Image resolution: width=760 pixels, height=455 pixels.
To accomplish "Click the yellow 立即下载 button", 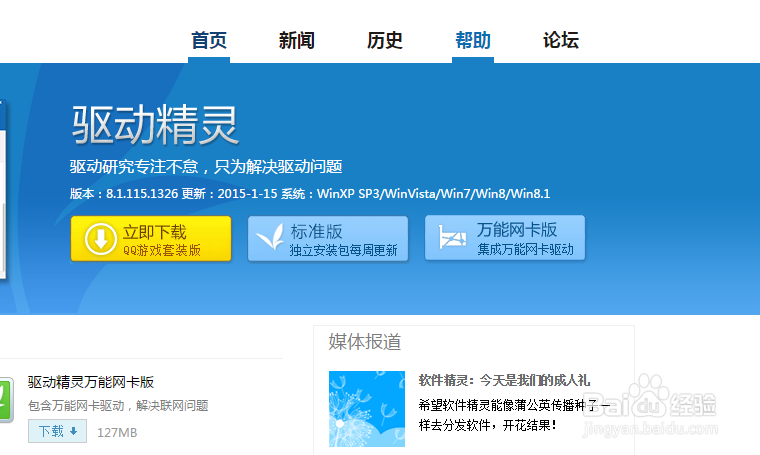I will point(151,239).
